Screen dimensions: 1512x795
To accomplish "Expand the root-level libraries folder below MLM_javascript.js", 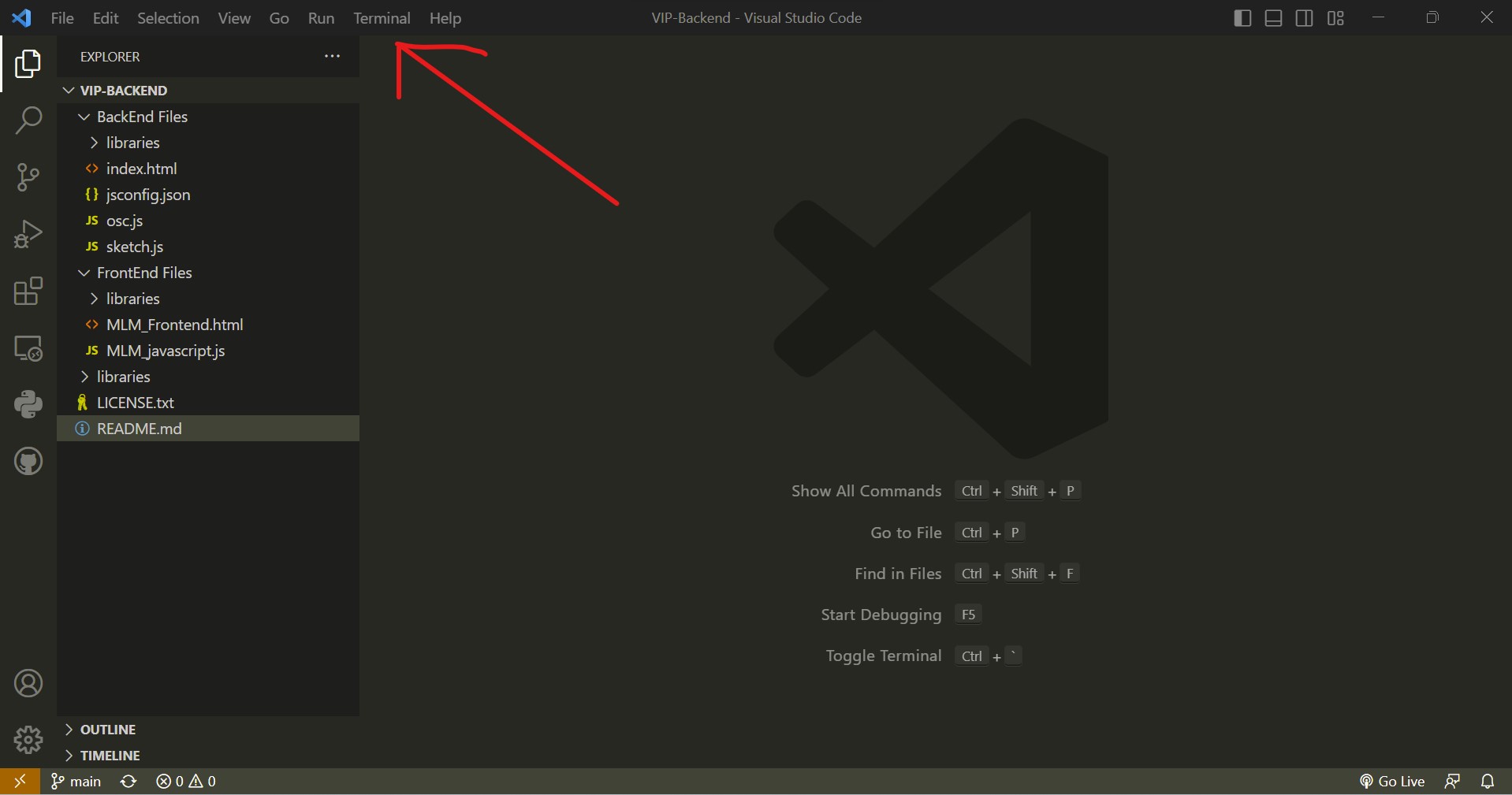I will click(x=208, y=377).
